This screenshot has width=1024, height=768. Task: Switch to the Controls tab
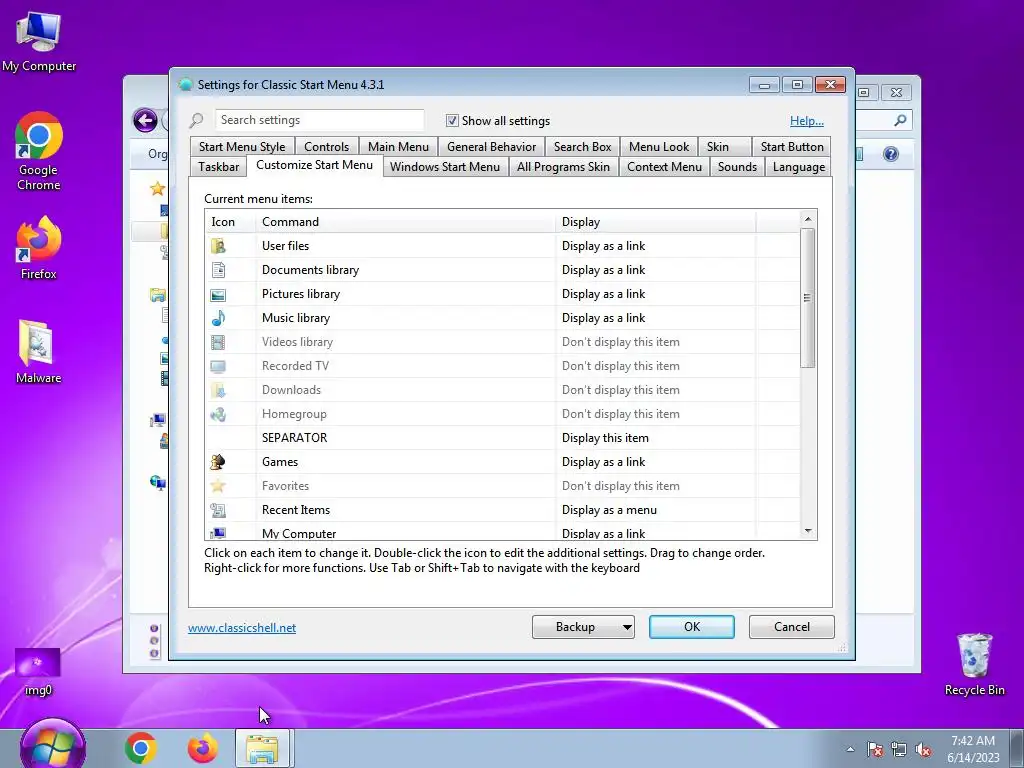coord(327,147)
